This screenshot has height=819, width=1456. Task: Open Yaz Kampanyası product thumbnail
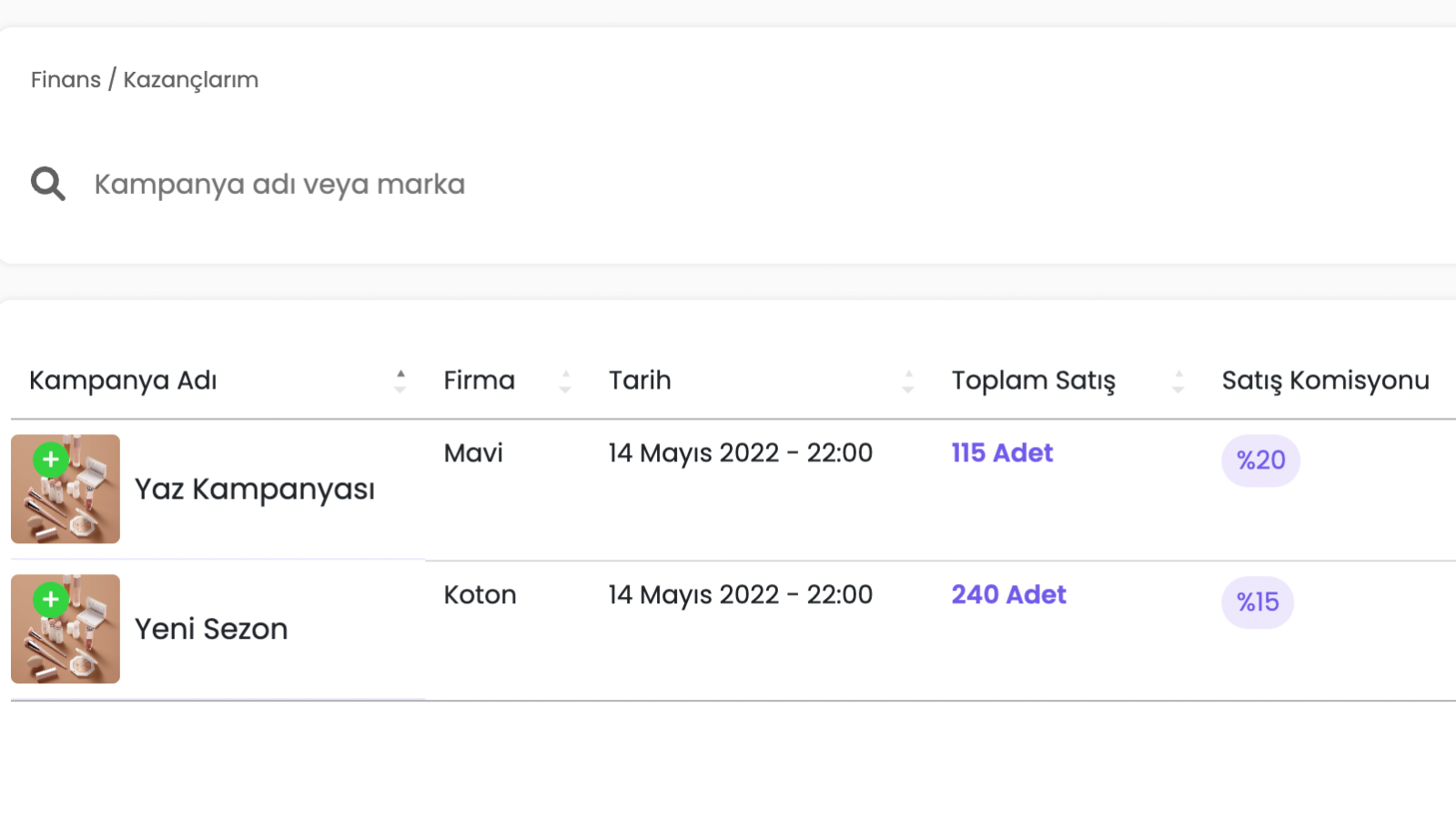click(66, 489)
